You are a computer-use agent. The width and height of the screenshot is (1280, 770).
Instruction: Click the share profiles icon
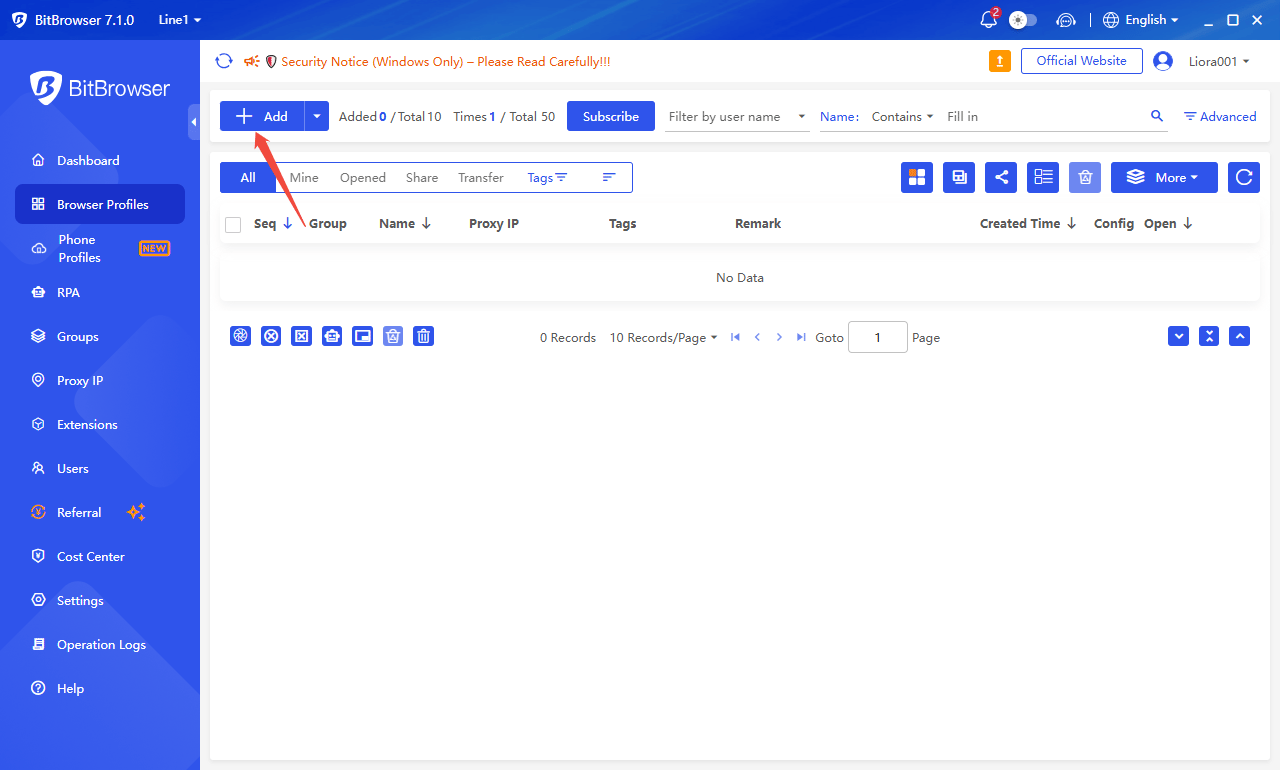tap(1001, 177)
